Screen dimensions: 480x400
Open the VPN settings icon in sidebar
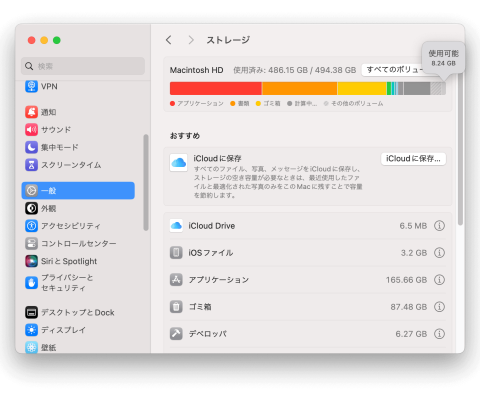point(31,86)
